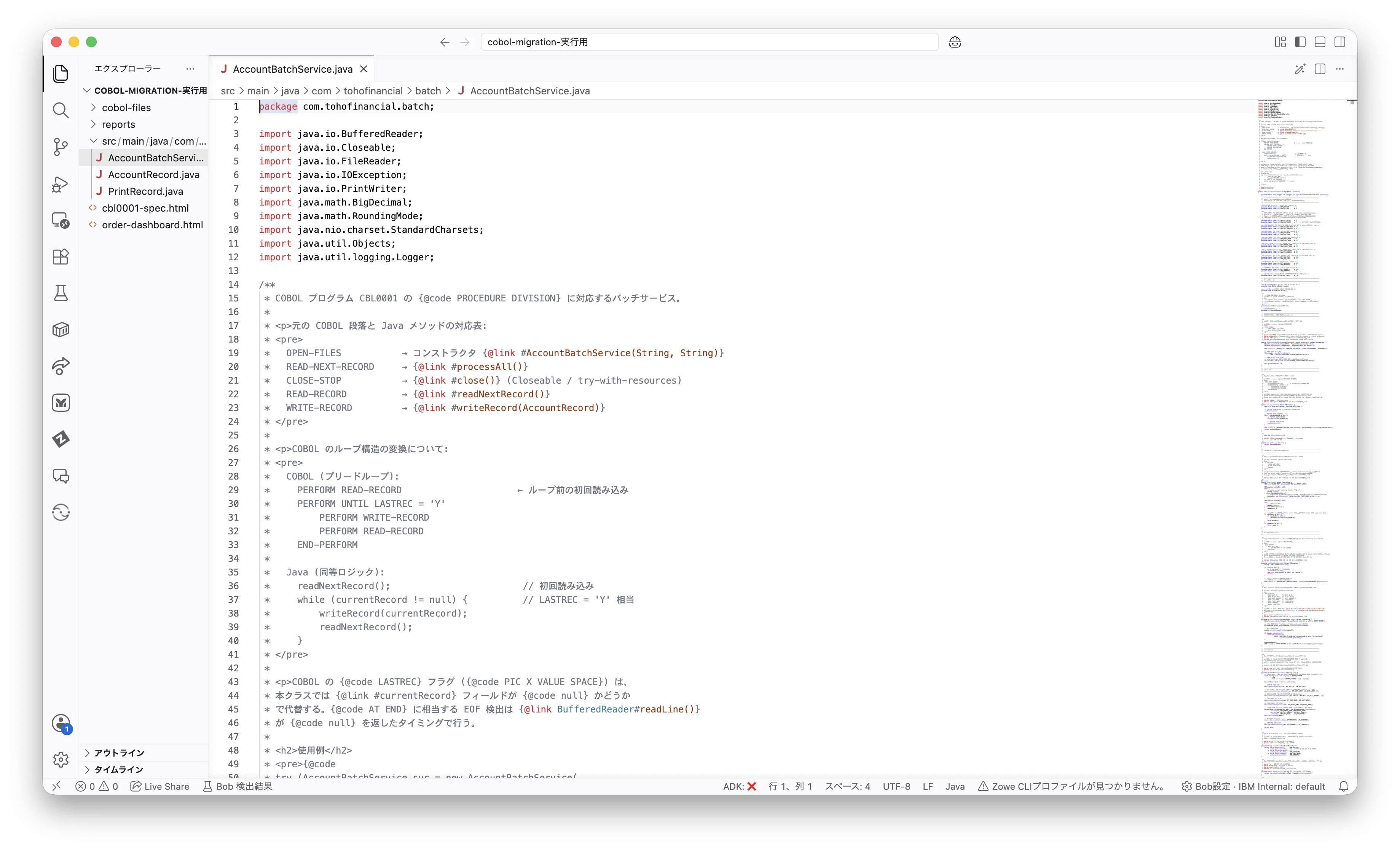Open the Accounts icon with badge
This screenshot has width=1400, height=851.
(x=61, y=723)
